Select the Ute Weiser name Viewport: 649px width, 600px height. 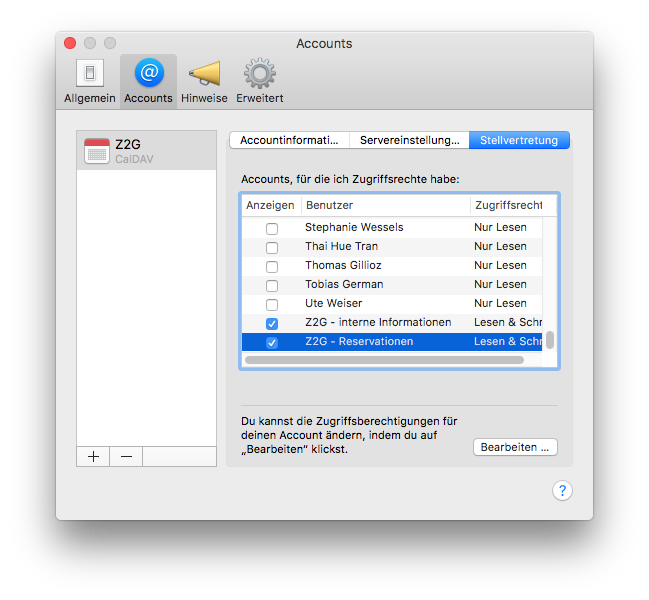(334, 303)
